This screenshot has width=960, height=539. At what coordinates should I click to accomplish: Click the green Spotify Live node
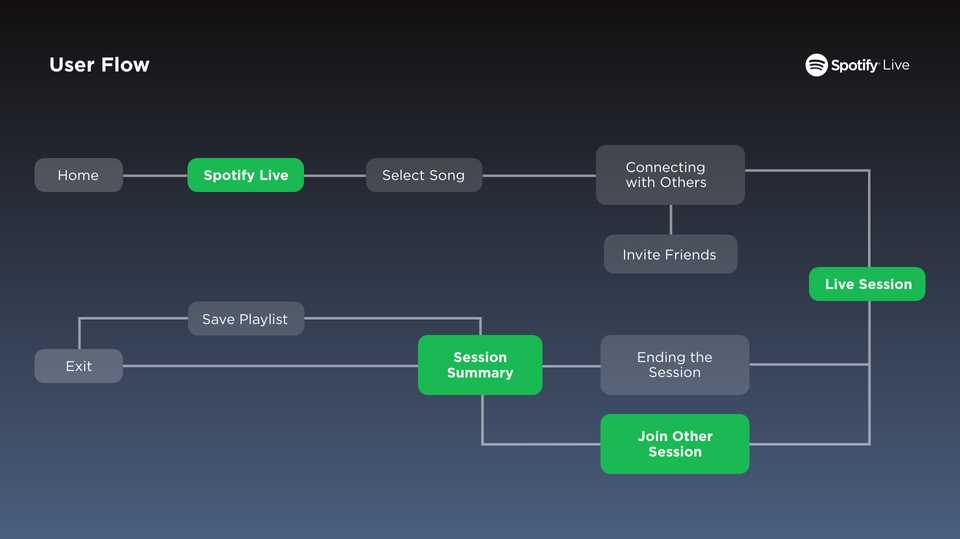[246, 175]
